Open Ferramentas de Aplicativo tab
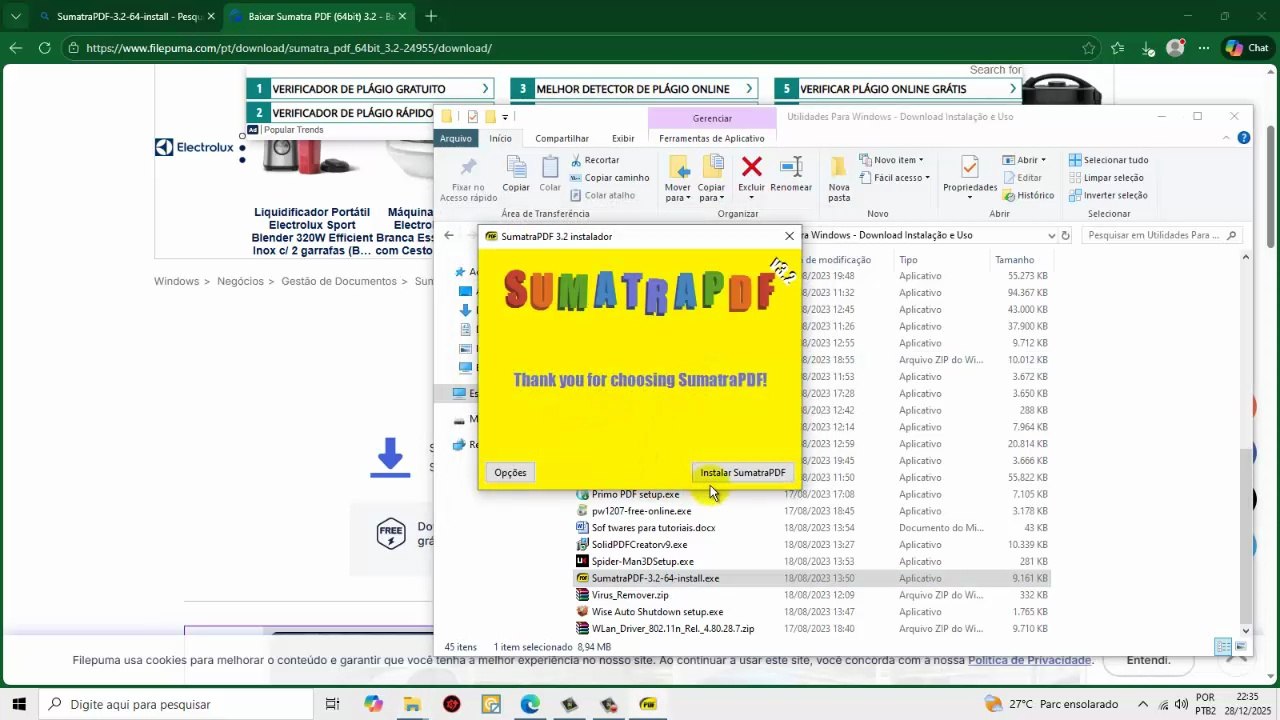 pos(711,138)
